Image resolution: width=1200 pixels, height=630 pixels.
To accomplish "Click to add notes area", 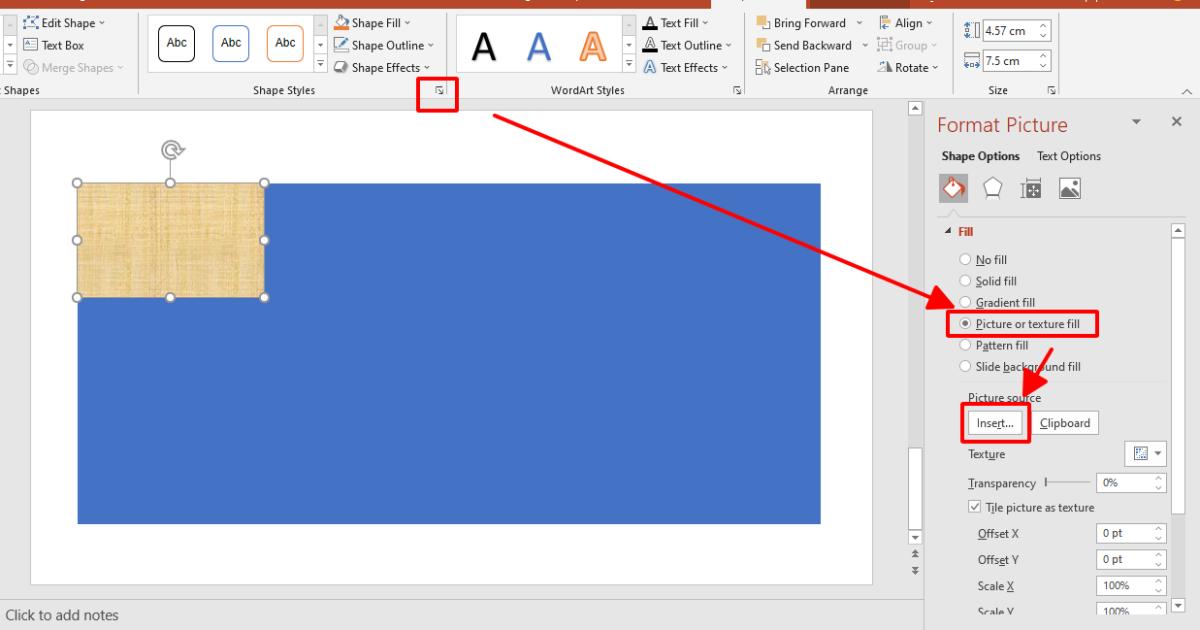I will (62, 615).
